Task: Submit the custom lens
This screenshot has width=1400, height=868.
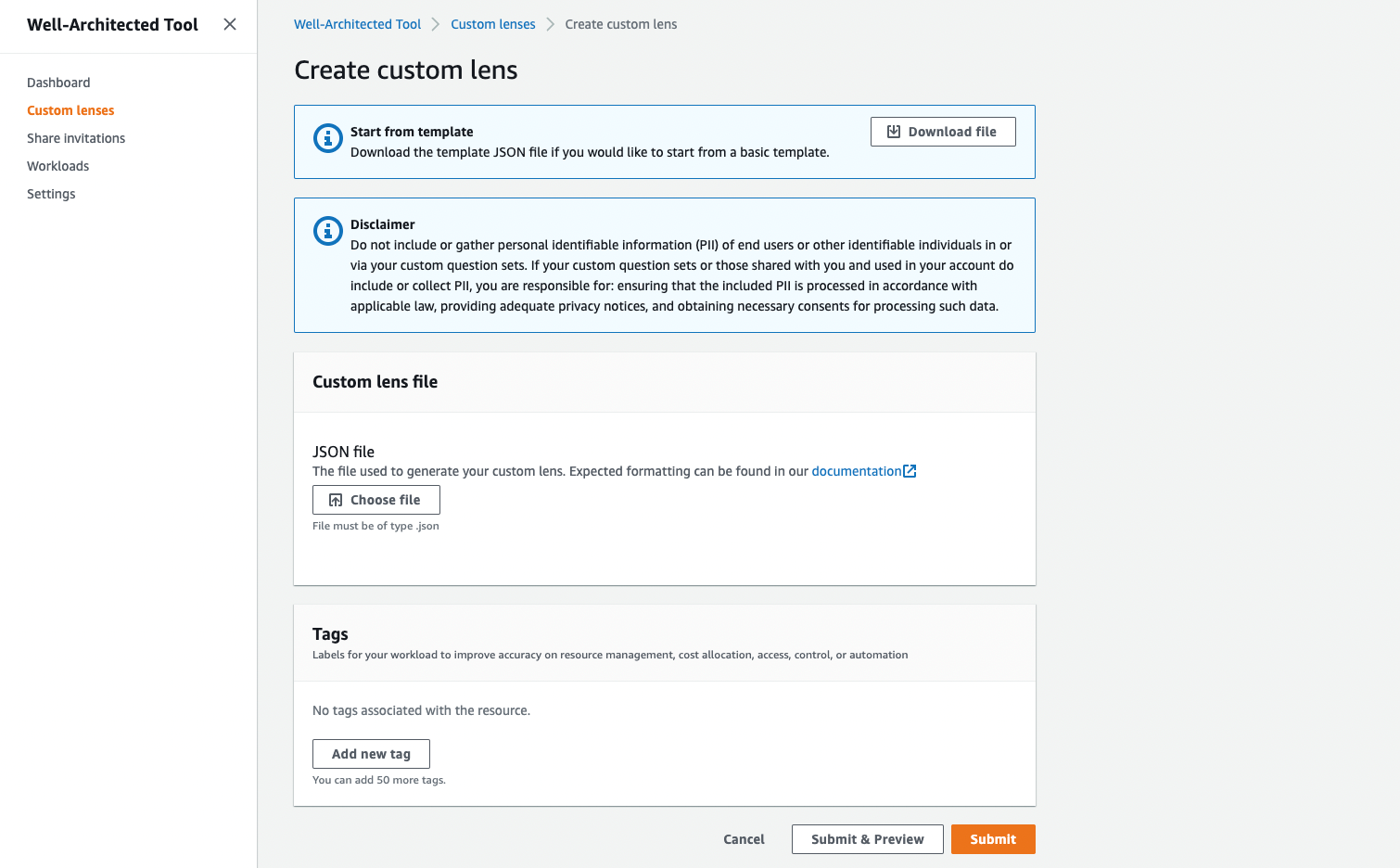Action: (x=993, y=838)
